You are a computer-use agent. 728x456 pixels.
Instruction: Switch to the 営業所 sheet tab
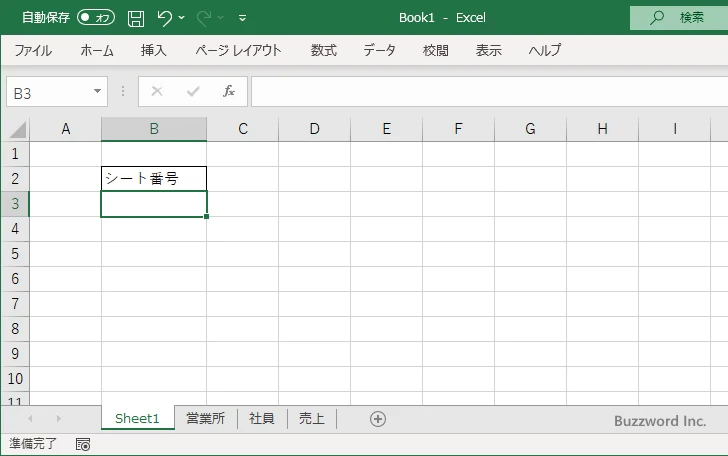click(206, 418)
